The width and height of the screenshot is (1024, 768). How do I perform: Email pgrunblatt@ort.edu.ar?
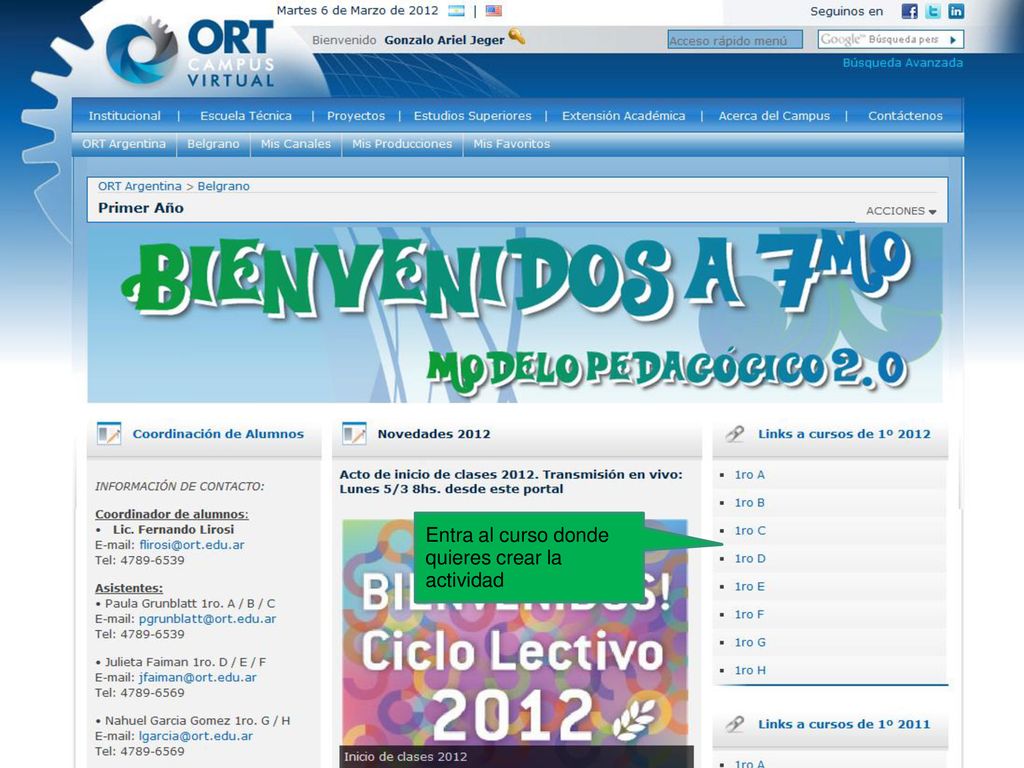point(208,618)
